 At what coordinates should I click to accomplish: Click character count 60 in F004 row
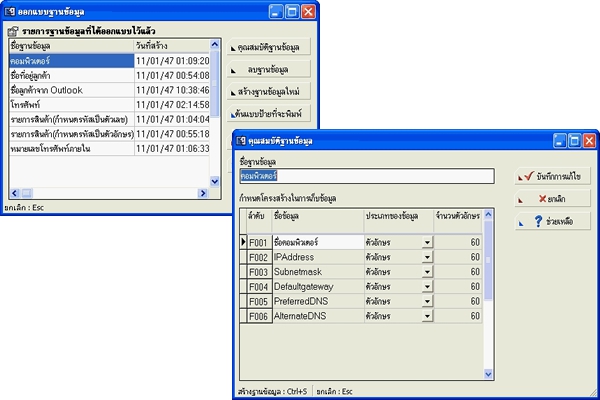458,287
